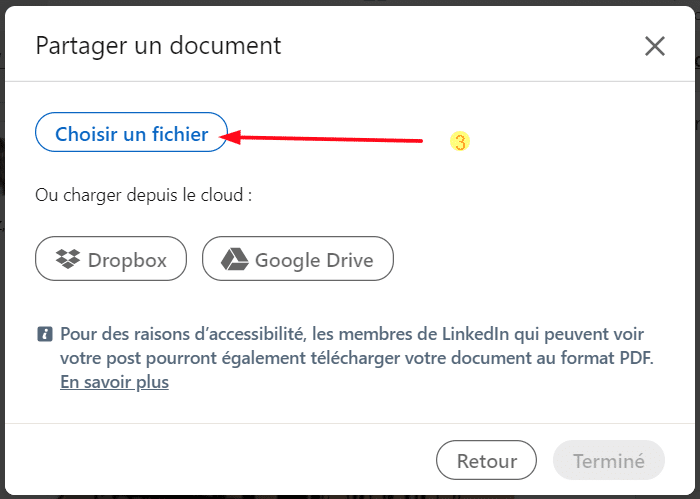Click the accessibility notice's first line

[x=352, y=334]
